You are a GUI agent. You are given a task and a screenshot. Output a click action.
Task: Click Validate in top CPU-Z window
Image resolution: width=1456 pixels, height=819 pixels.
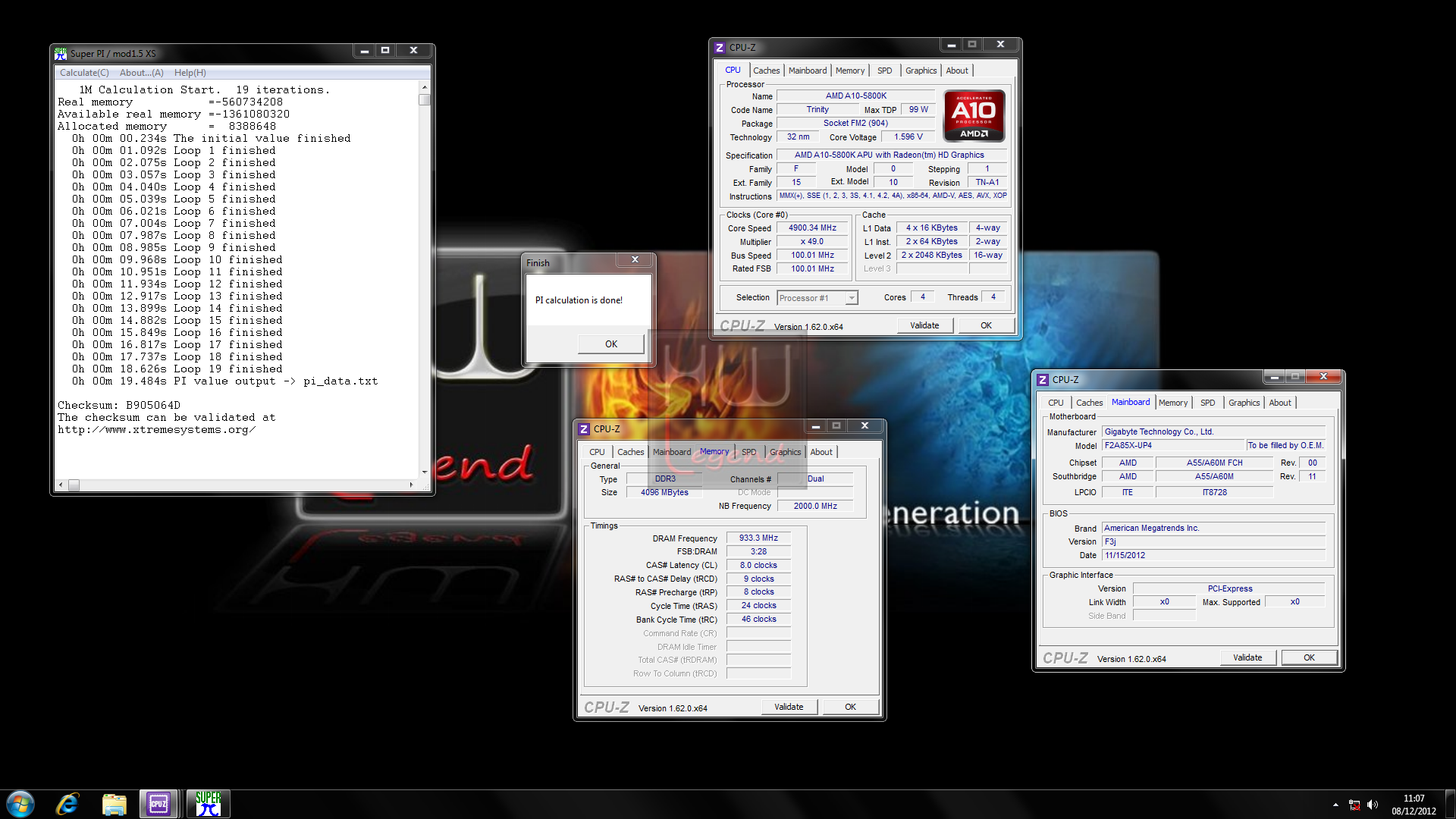924,325
